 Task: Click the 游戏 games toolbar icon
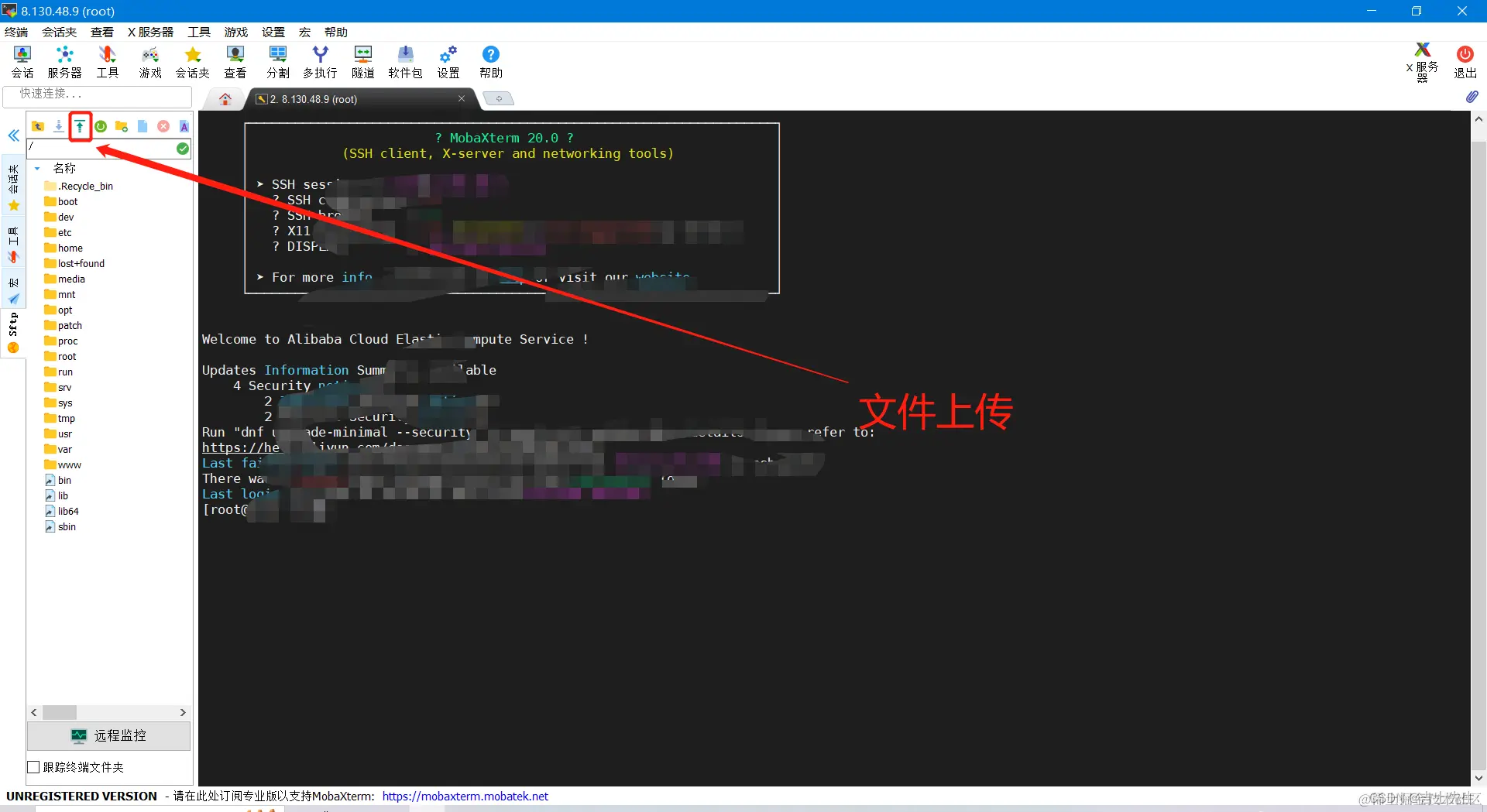click(150, 62)
